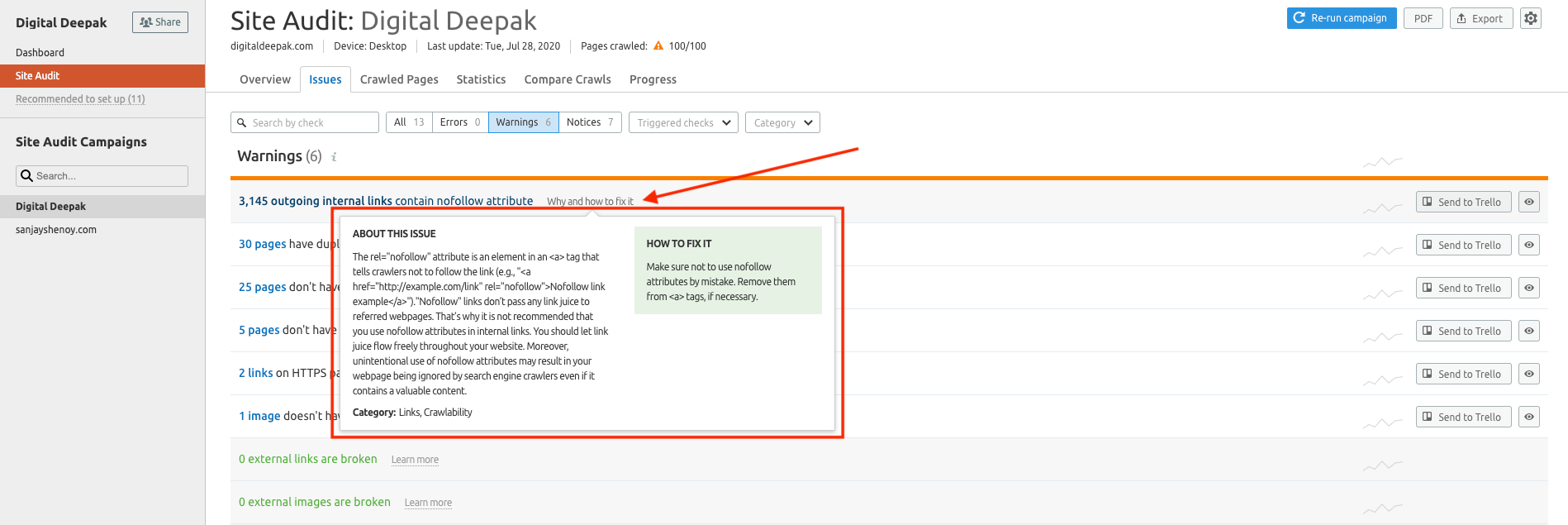Image resolution: width=1568 pixels, height=525 pixels.
Task: Select Site Audit in sidebar
Action: [102, 75]
